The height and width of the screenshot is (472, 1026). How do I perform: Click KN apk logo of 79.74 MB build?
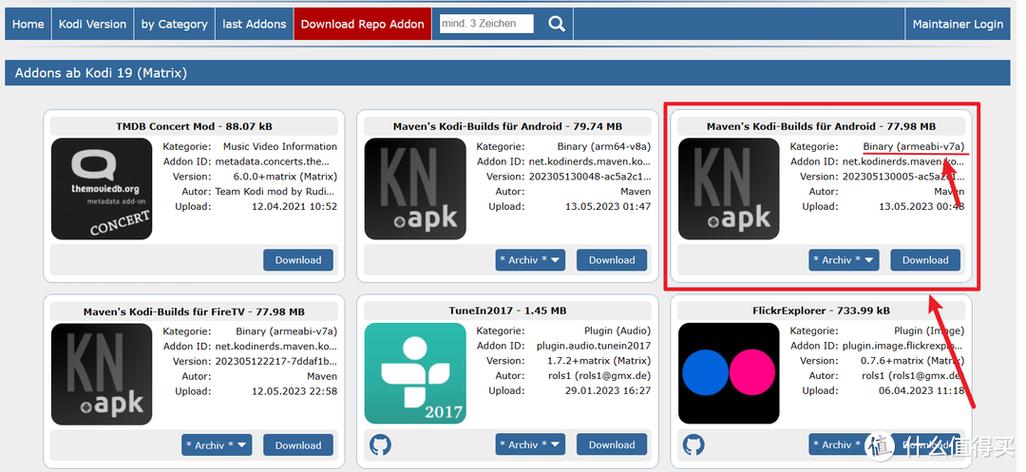click(415, 189)
